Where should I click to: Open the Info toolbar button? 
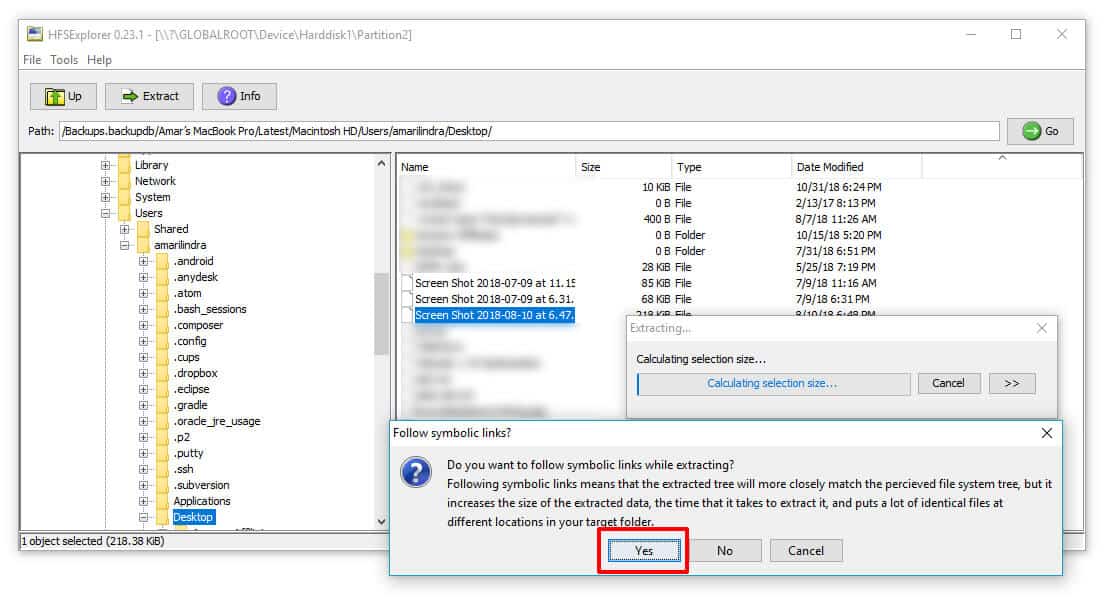coord(239,96)
